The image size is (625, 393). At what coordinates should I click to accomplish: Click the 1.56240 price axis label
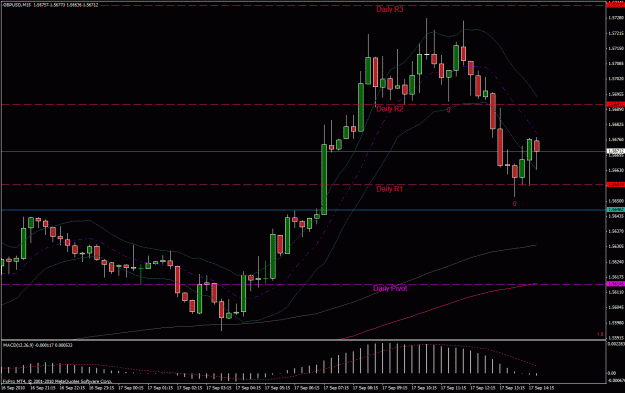[616, 261]
